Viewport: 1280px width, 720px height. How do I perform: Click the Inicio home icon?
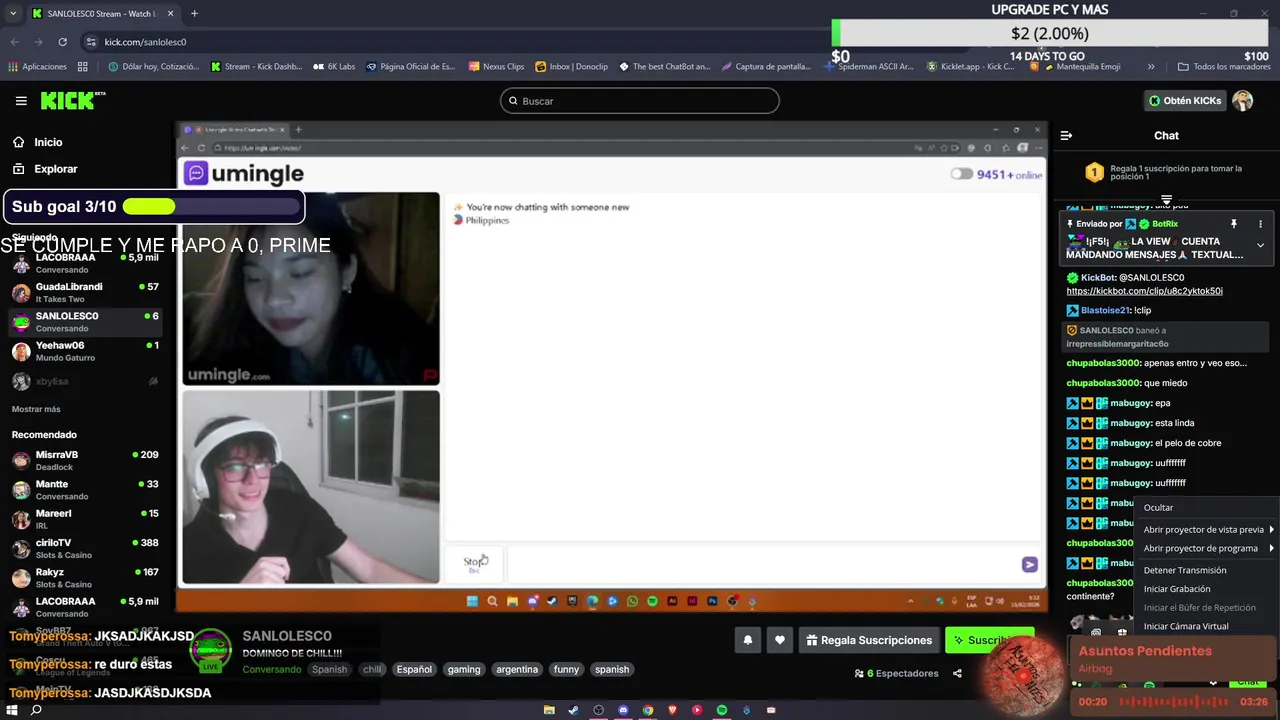click(19, 142)
